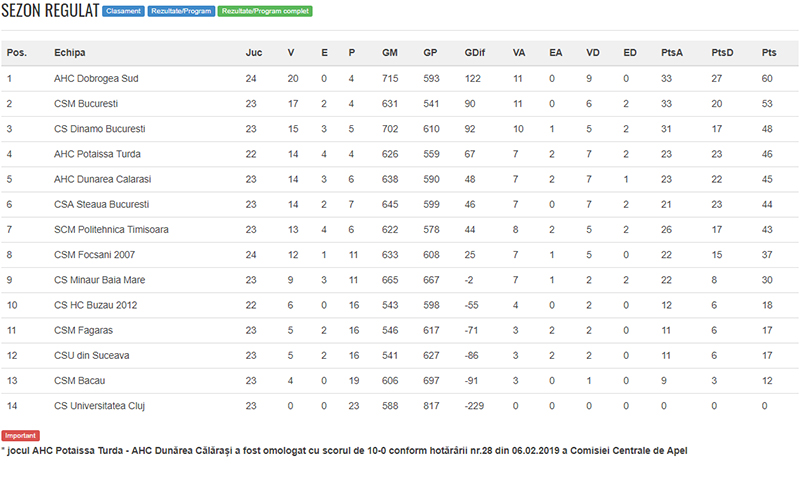Click SCM Politehnica Timisoara team name

click(111, 229)
